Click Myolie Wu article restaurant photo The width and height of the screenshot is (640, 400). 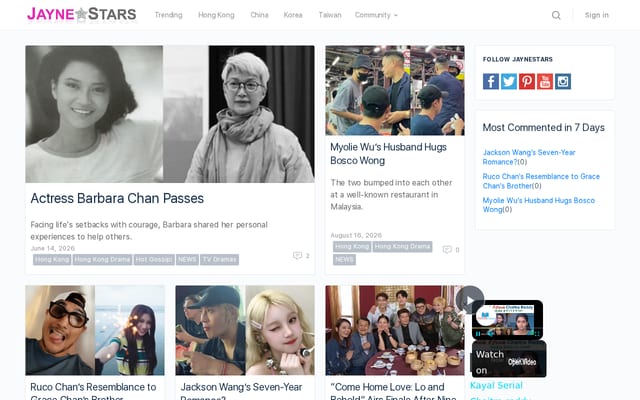(395, 90)
